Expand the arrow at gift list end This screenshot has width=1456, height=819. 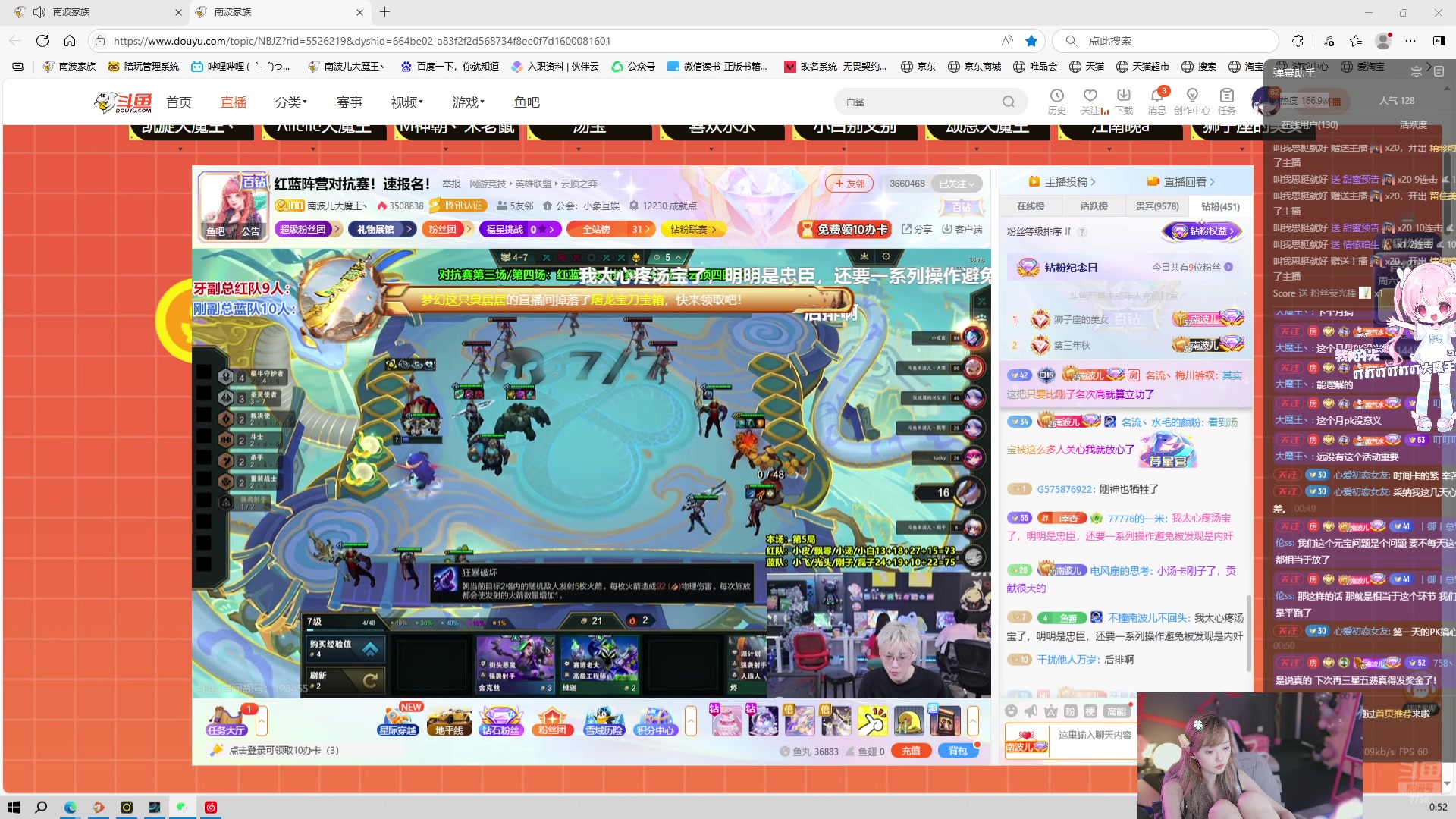coord(973,721)
